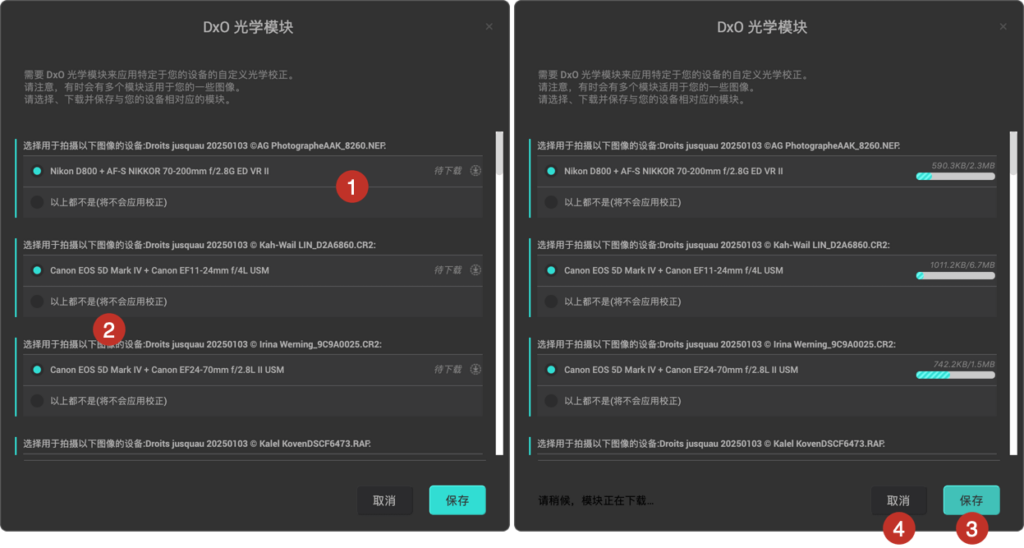Close the right DxO 光学模块 dialog
This screenshot has height=548, width=1024.
click(x=1003, y=27)
